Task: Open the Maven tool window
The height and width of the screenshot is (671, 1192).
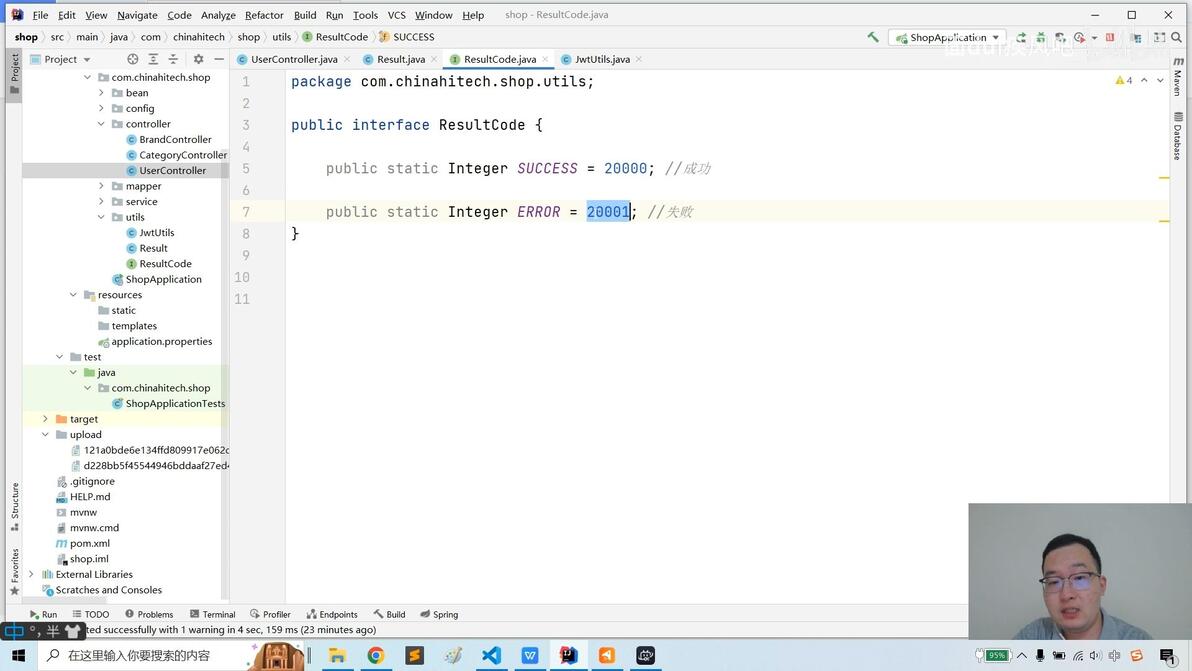Action: [1178, 77]
